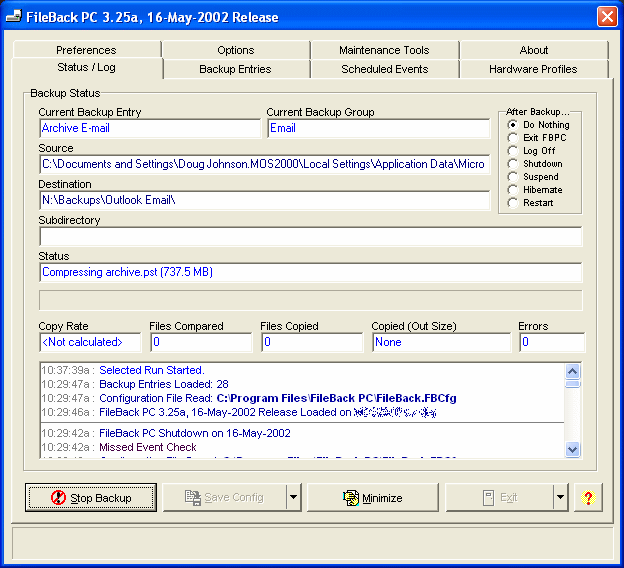Image resolution: width=624 pixels, height=568 pixels.
Task: Click the Exit button
Action: click(x=499, y=498)
